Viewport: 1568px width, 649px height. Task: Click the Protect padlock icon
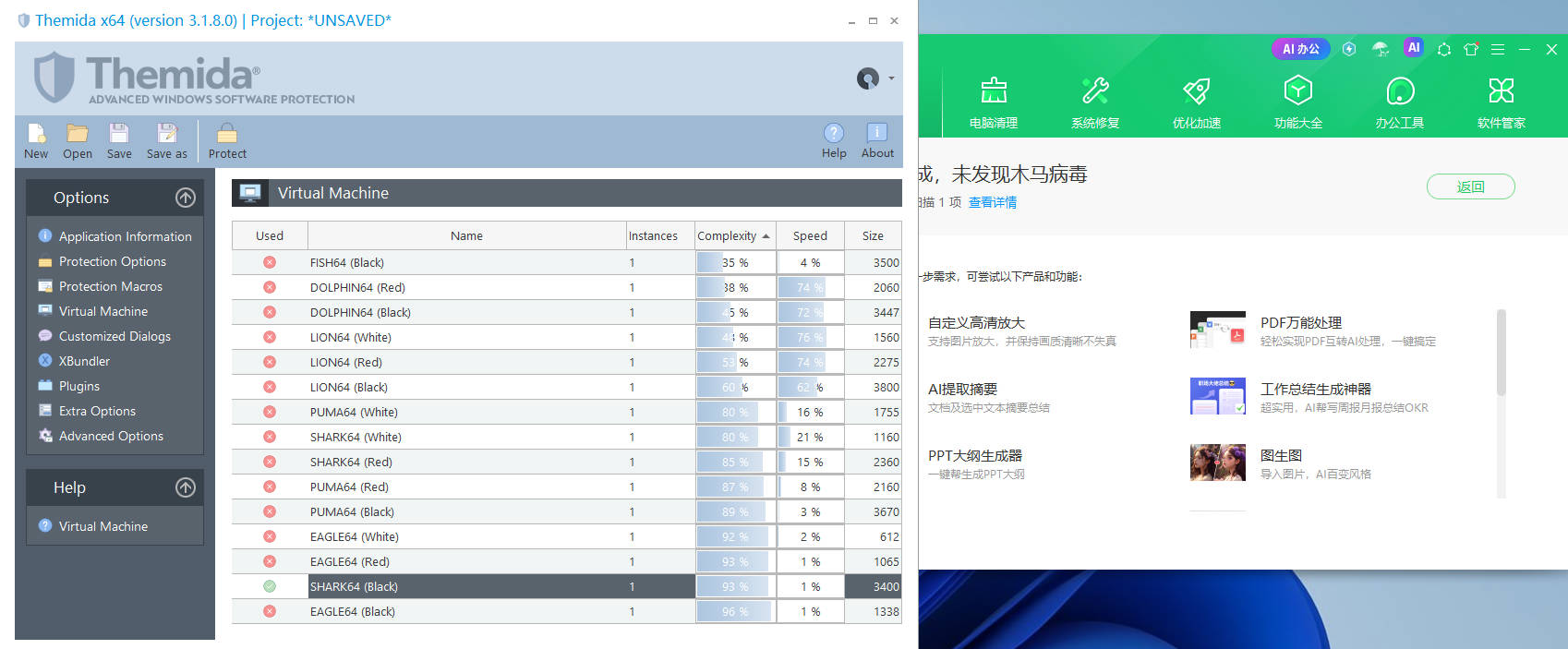coord(227,133)
